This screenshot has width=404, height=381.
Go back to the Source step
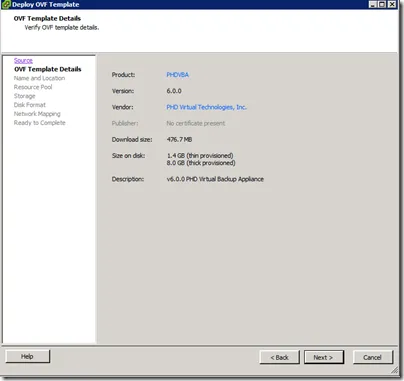pos(23,60)
